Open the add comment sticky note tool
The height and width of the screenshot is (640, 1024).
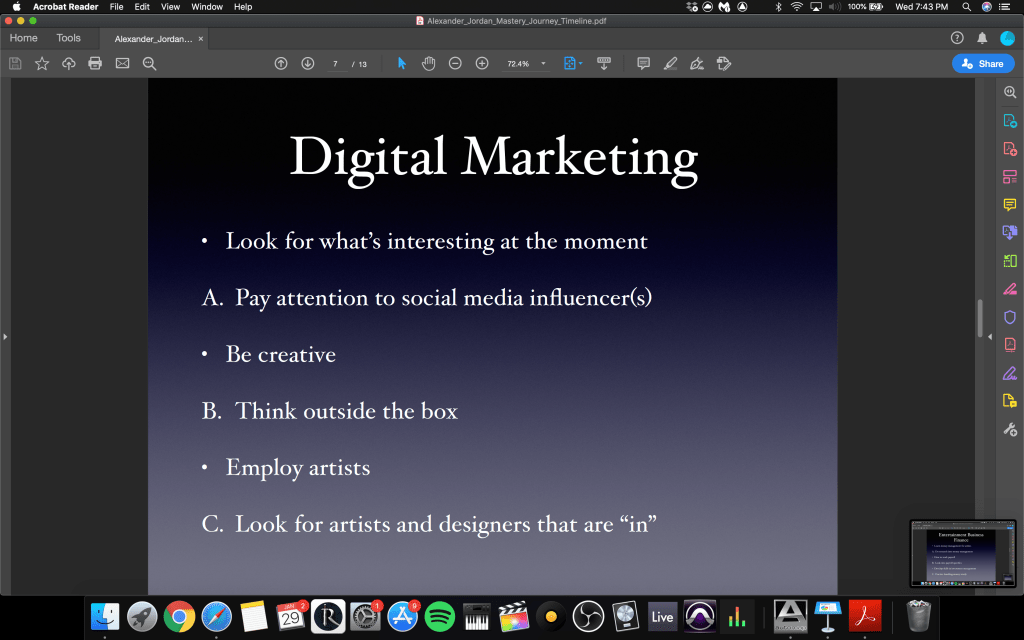643,63
